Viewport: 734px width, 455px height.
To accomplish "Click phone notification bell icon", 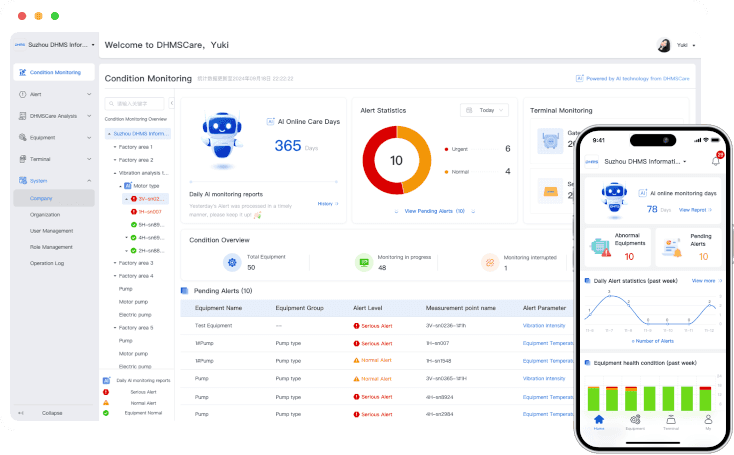I will [716, 161].
